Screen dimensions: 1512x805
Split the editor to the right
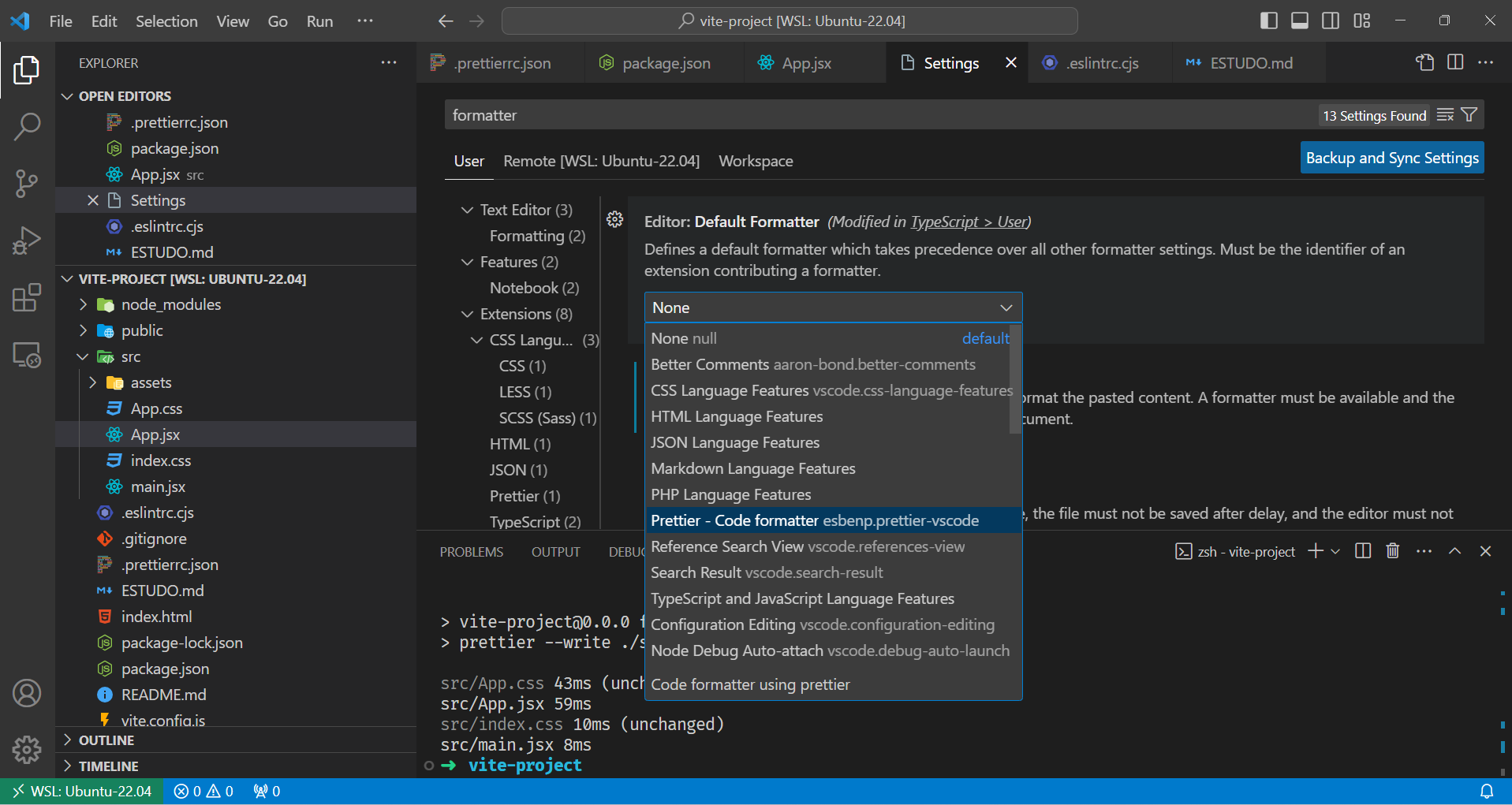(1456, 62)
